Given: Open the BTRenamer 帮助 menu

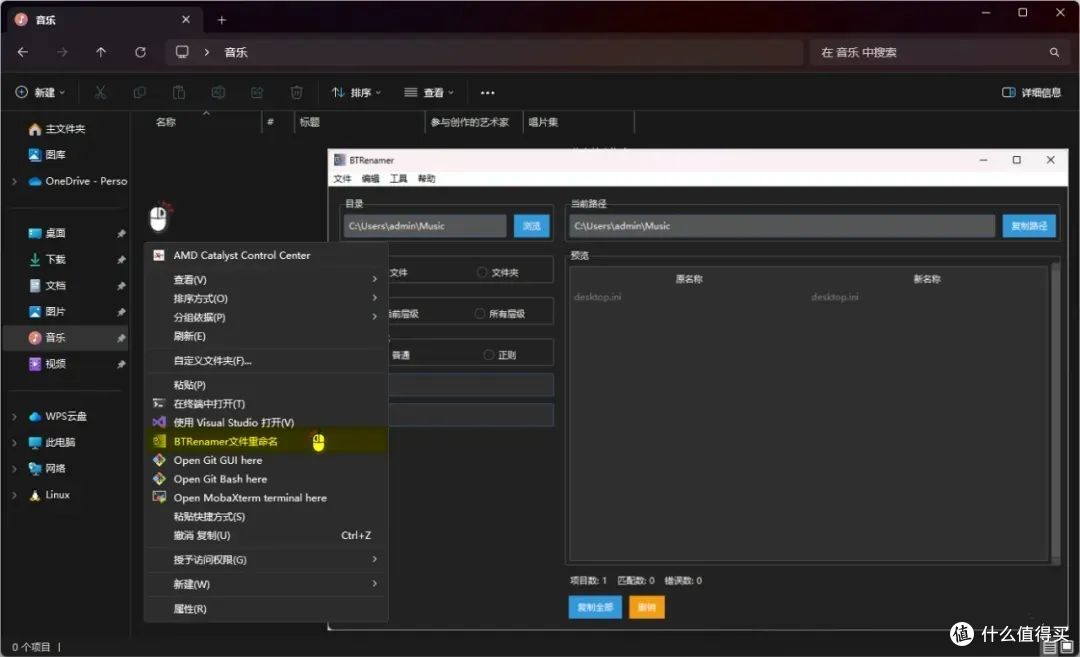Looking at the screenshot, I should [426, 179].
